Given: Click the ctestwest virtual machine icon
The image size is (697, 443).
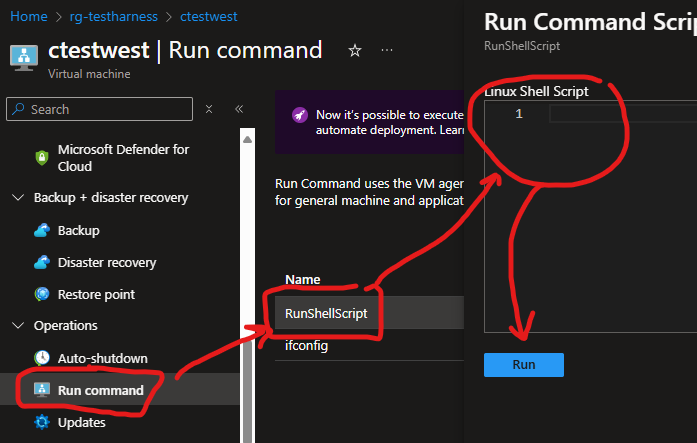Looking at the screenshot, I should (x=24, y=58).
